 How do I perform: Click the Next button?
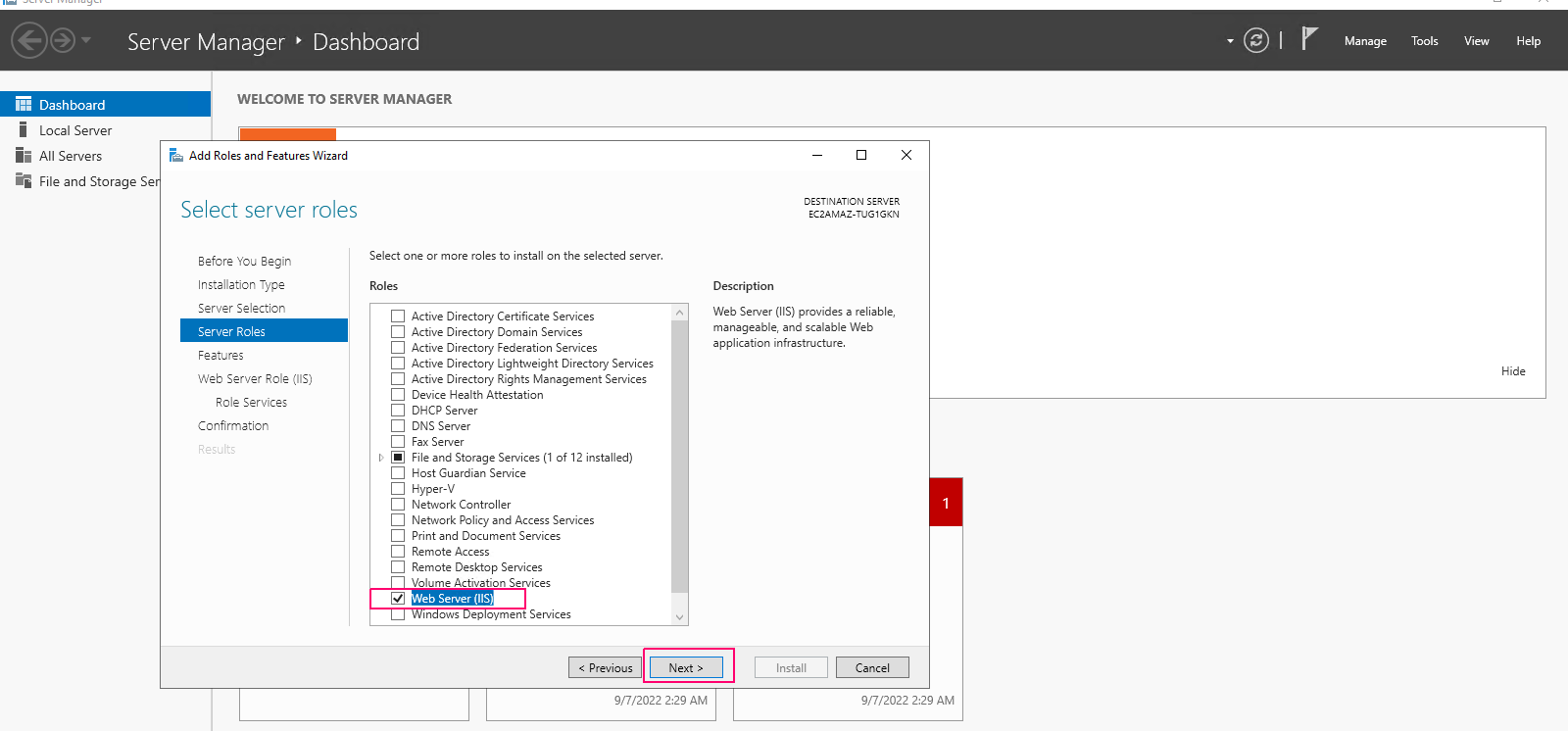[x=686, y=667]
